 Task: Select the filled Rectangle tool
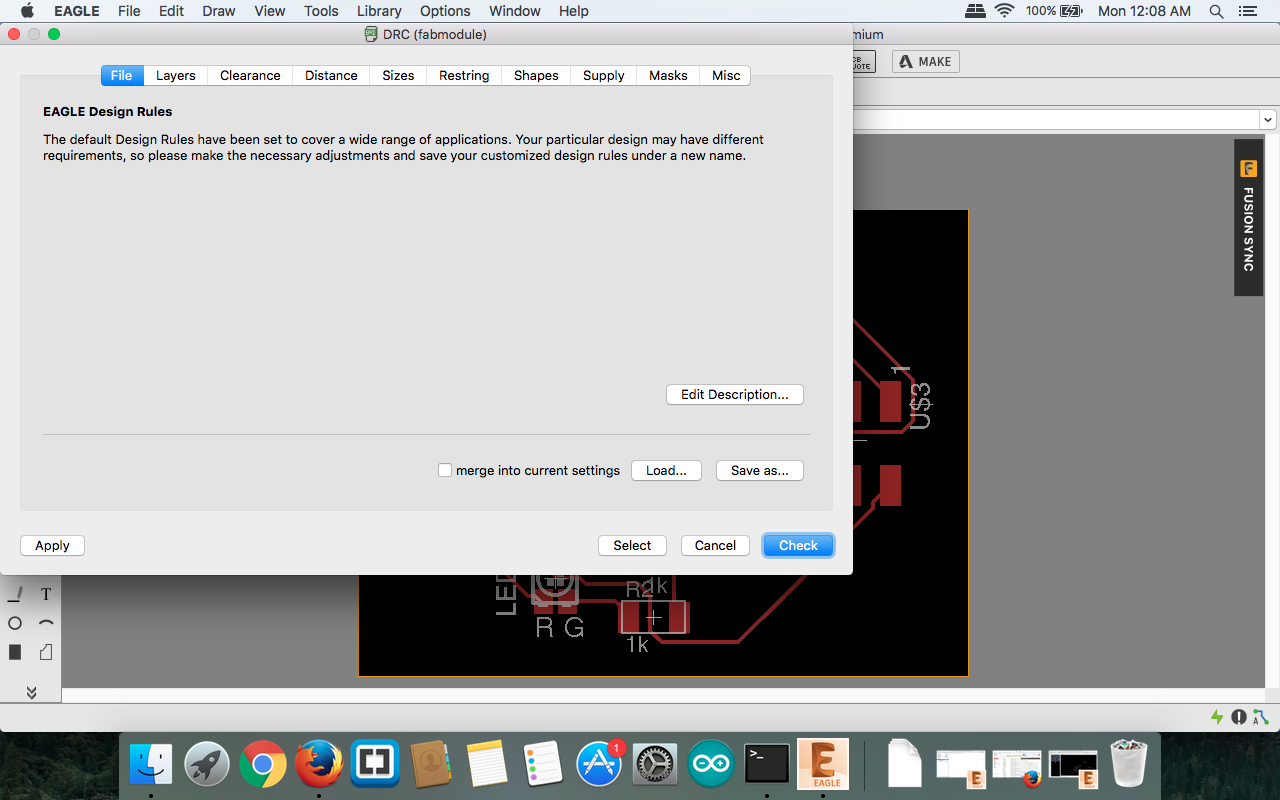click(x=15, y=652)
